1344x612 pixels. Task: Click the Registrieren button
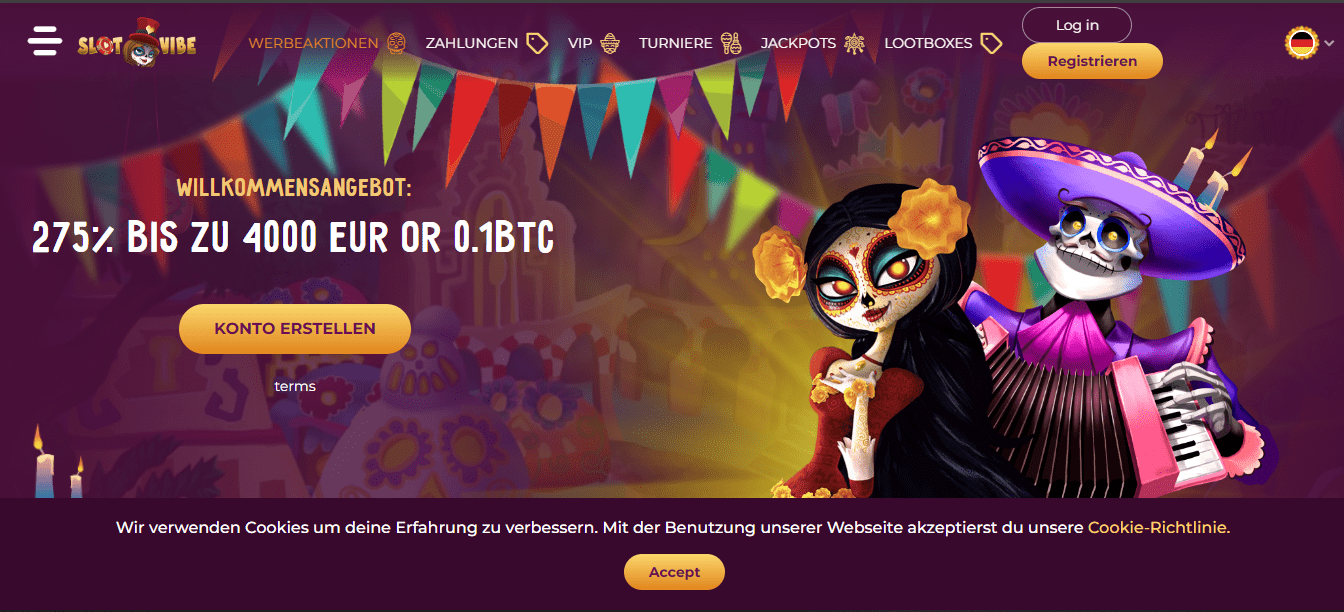pos(1092,61)
